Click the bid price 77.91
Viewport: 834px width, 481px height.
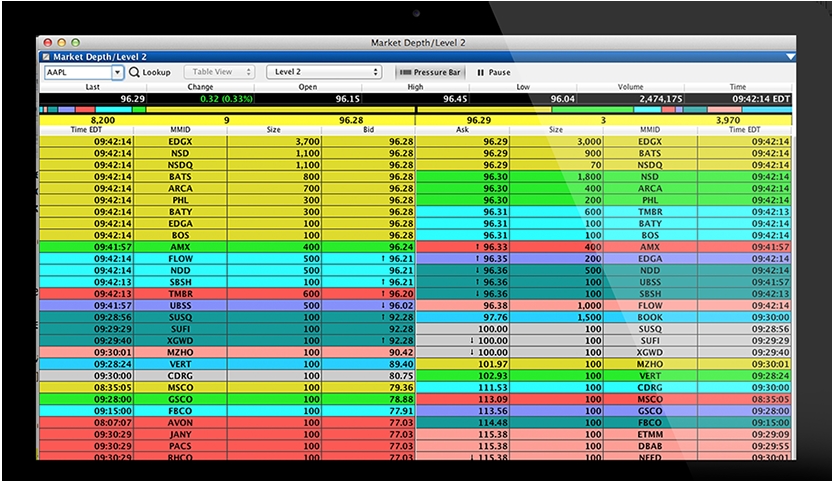(401, 411)
